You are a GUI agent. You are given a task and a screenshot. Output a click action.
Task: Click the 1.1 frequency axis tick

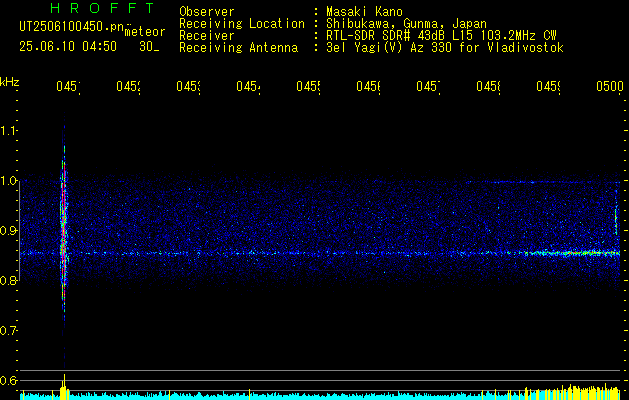pos(8,131)
